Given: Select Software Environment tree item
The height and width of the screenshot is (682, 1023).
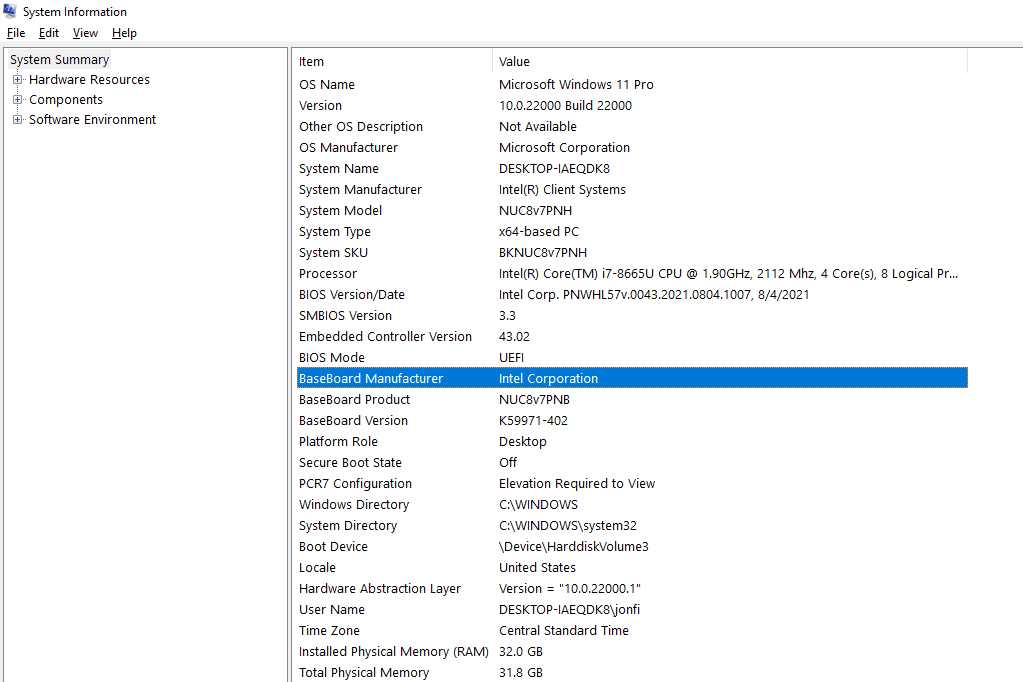Looking at the screenshot, I should click(93, 119).
